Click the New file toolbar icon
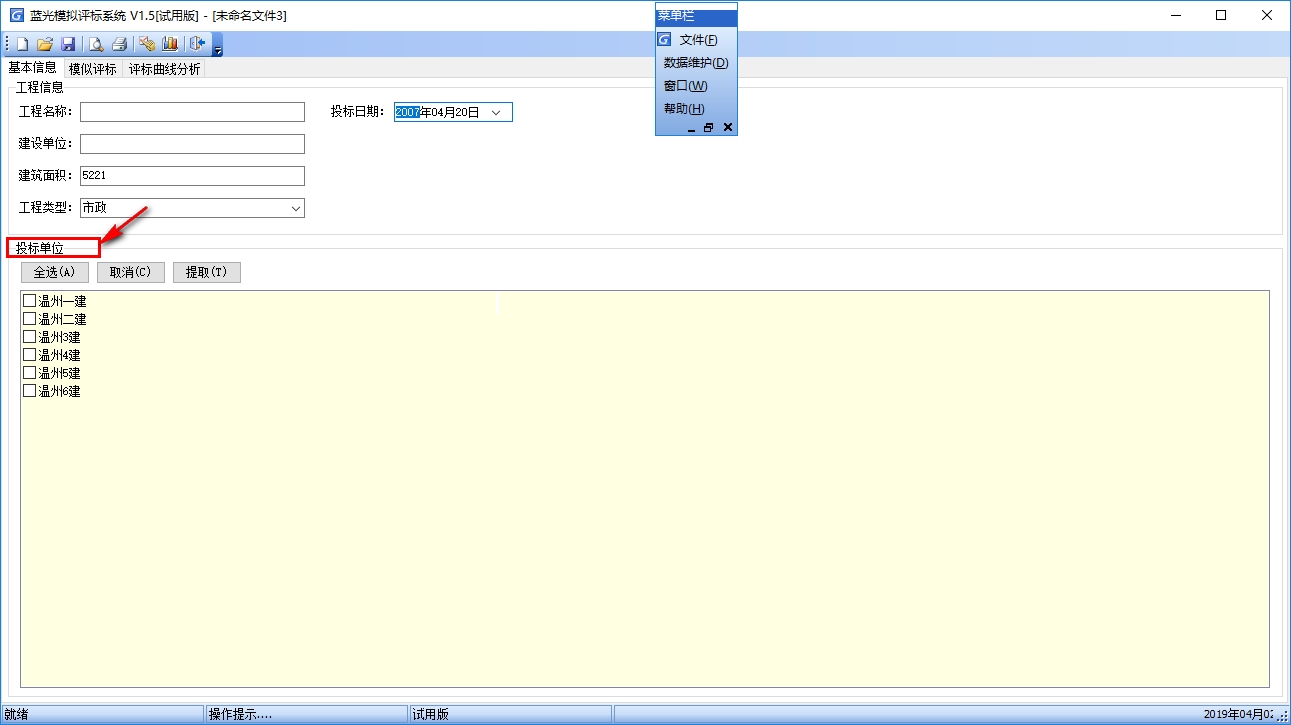 tap(22, 44)
